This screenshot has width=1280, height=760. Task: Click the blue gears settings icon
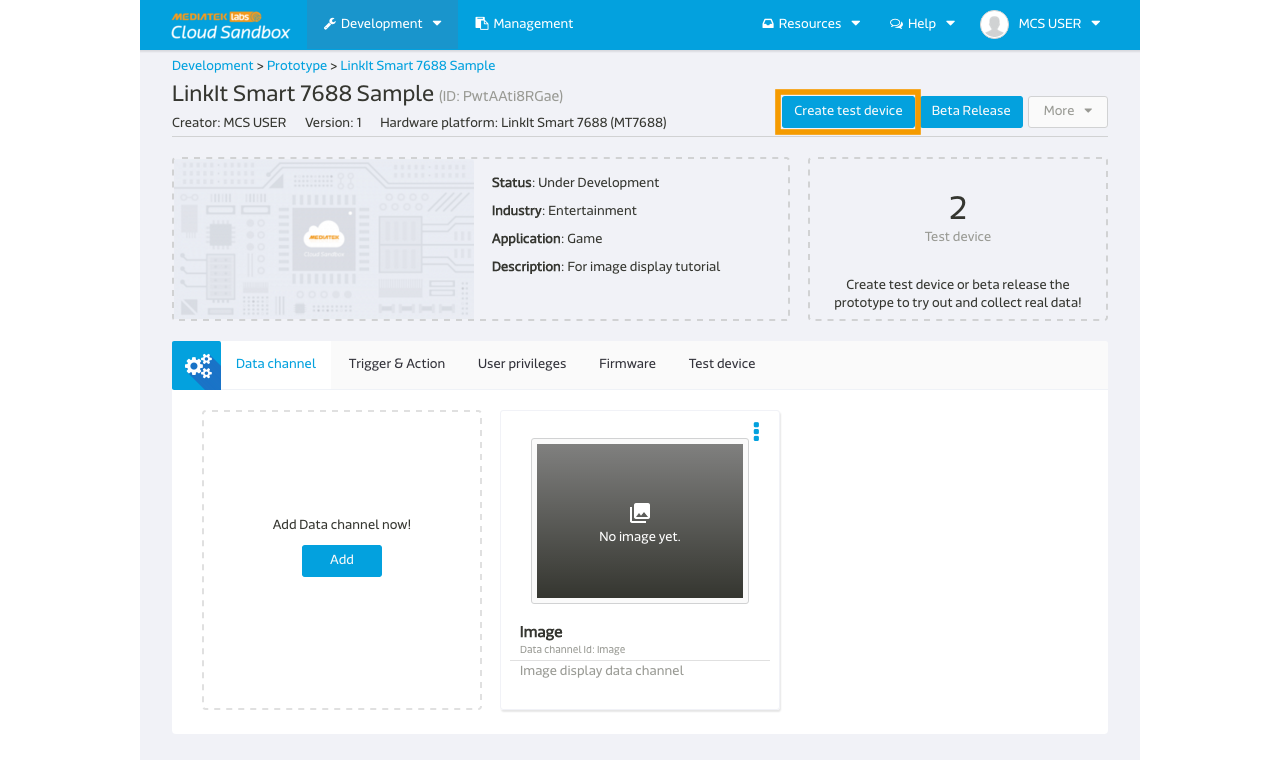pos(197,365)
